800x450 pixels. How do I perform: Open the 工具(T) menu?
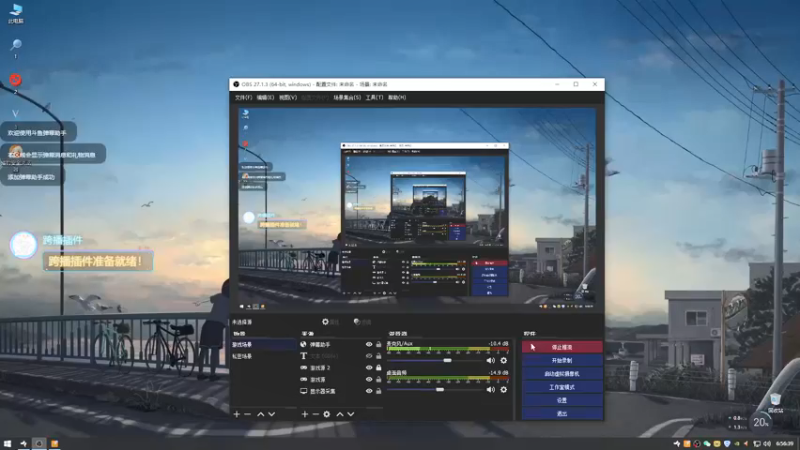coord(374,97)
